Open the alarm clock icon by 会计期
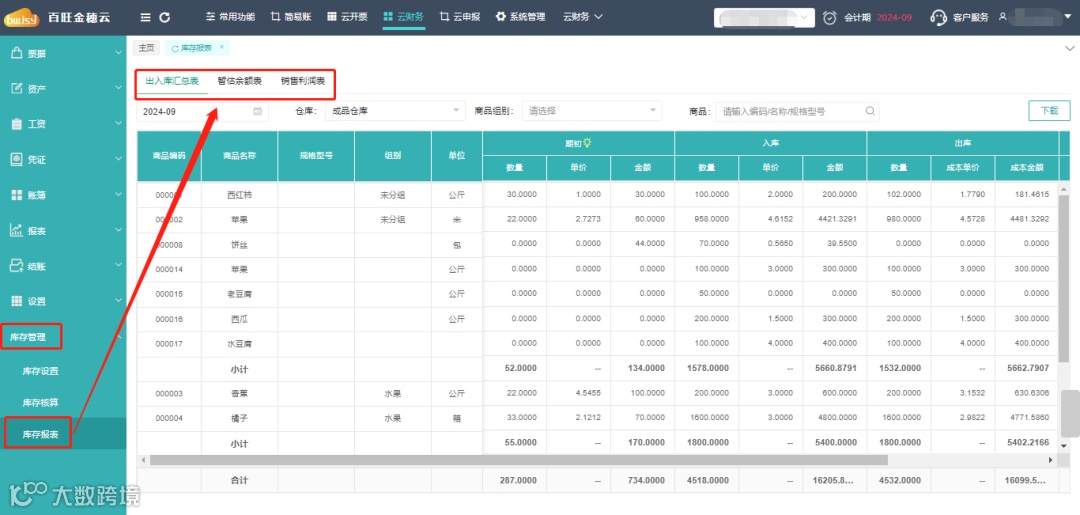1080x515 pixels. (831, 17)
